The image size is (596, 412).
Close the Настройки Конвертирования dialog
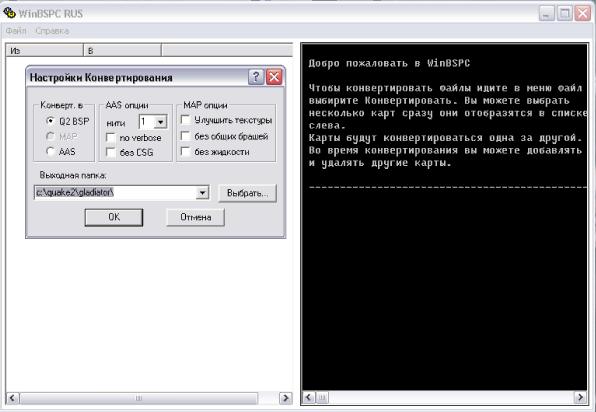(274, 77)
